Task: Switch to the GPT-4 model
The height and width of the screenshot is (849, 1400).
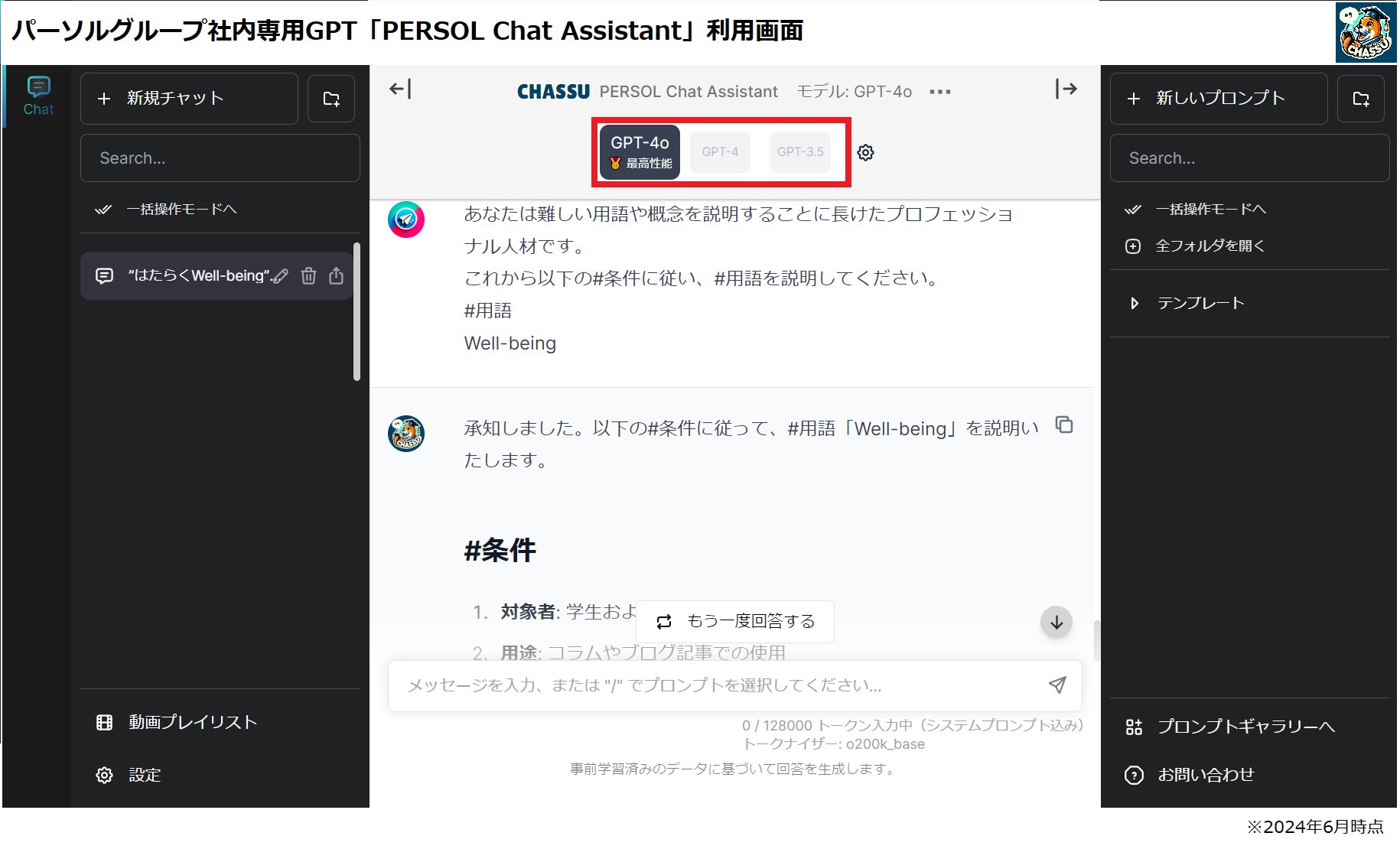Action: [720, 152]
